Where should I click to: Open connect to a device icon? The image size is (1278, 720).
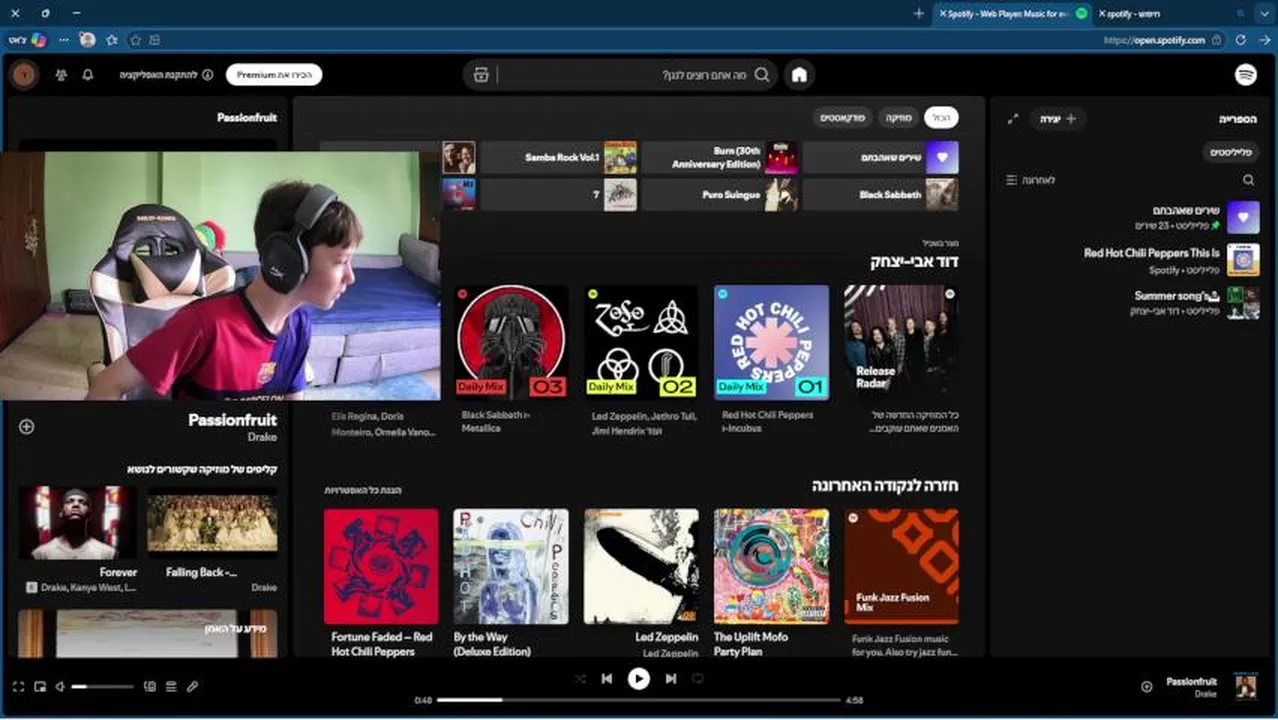(150, 687)
